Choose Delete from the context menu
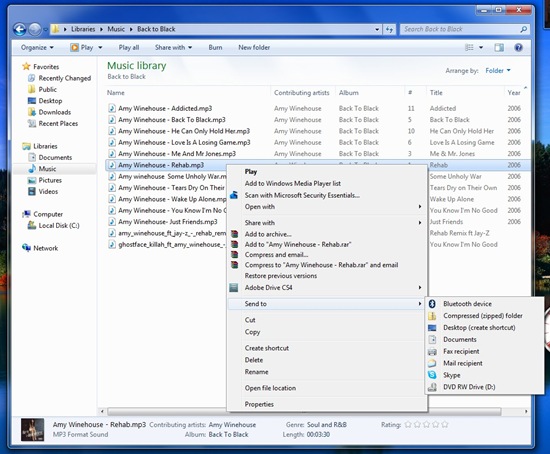550x454 pixels. (x=254, y=360)
